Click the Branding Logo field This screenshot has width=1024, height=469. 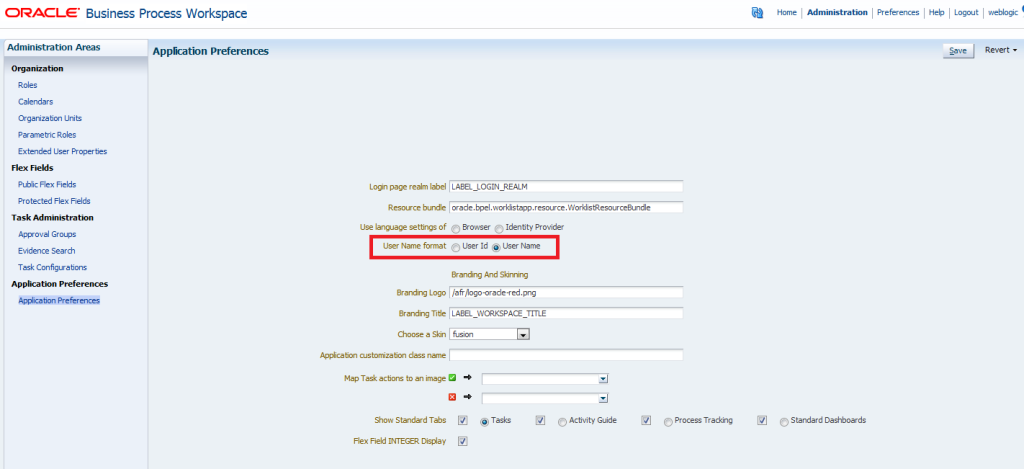pyautogui.click(x=566, y=292)
